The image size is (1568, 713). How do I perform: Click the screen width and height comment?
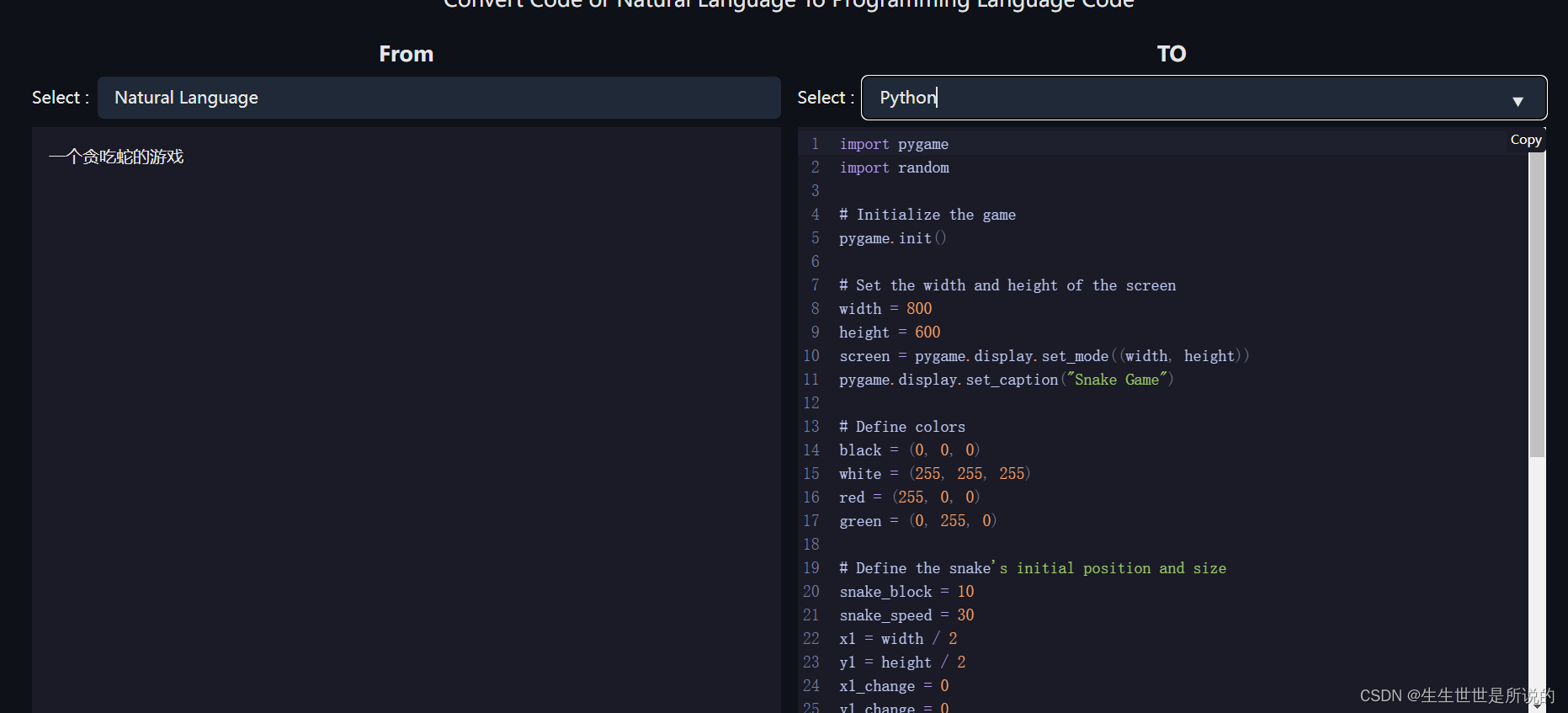pos(1007,285)
